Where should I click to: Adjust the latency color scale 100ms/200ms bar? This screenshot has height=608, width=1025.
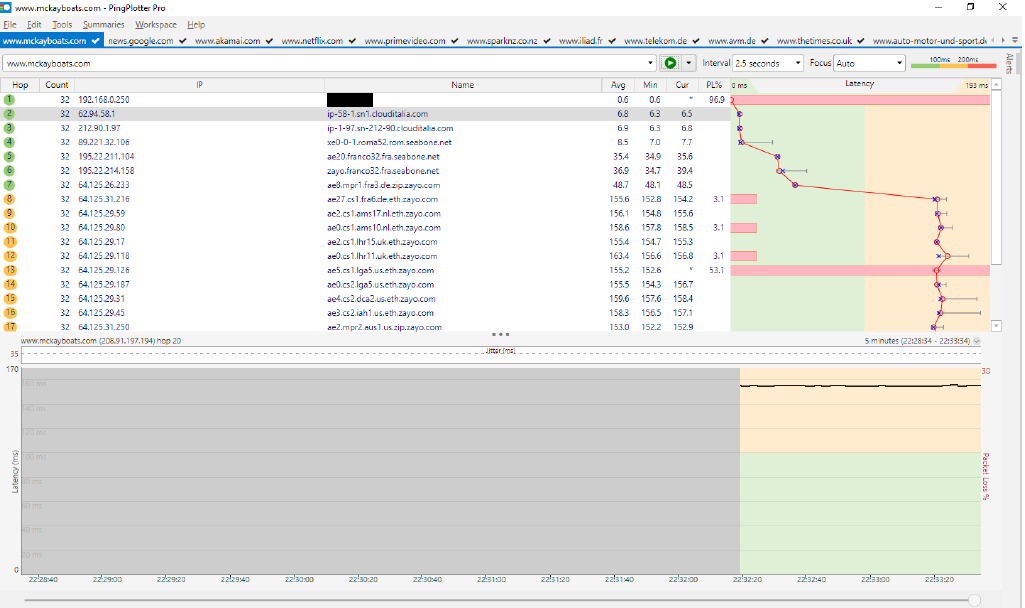click(953, 63)
